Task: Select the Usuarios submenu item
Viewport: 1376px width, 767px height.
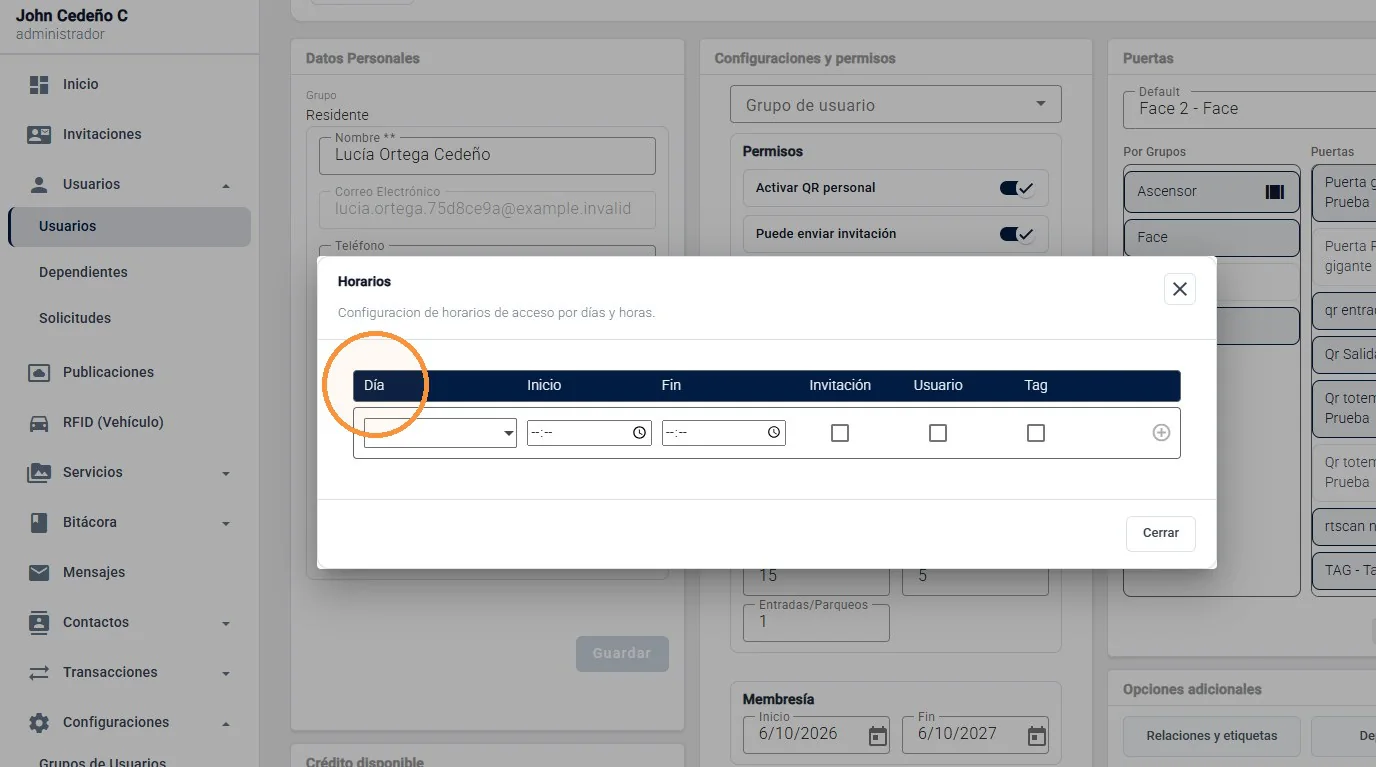Action: click(x=129, y=226)
